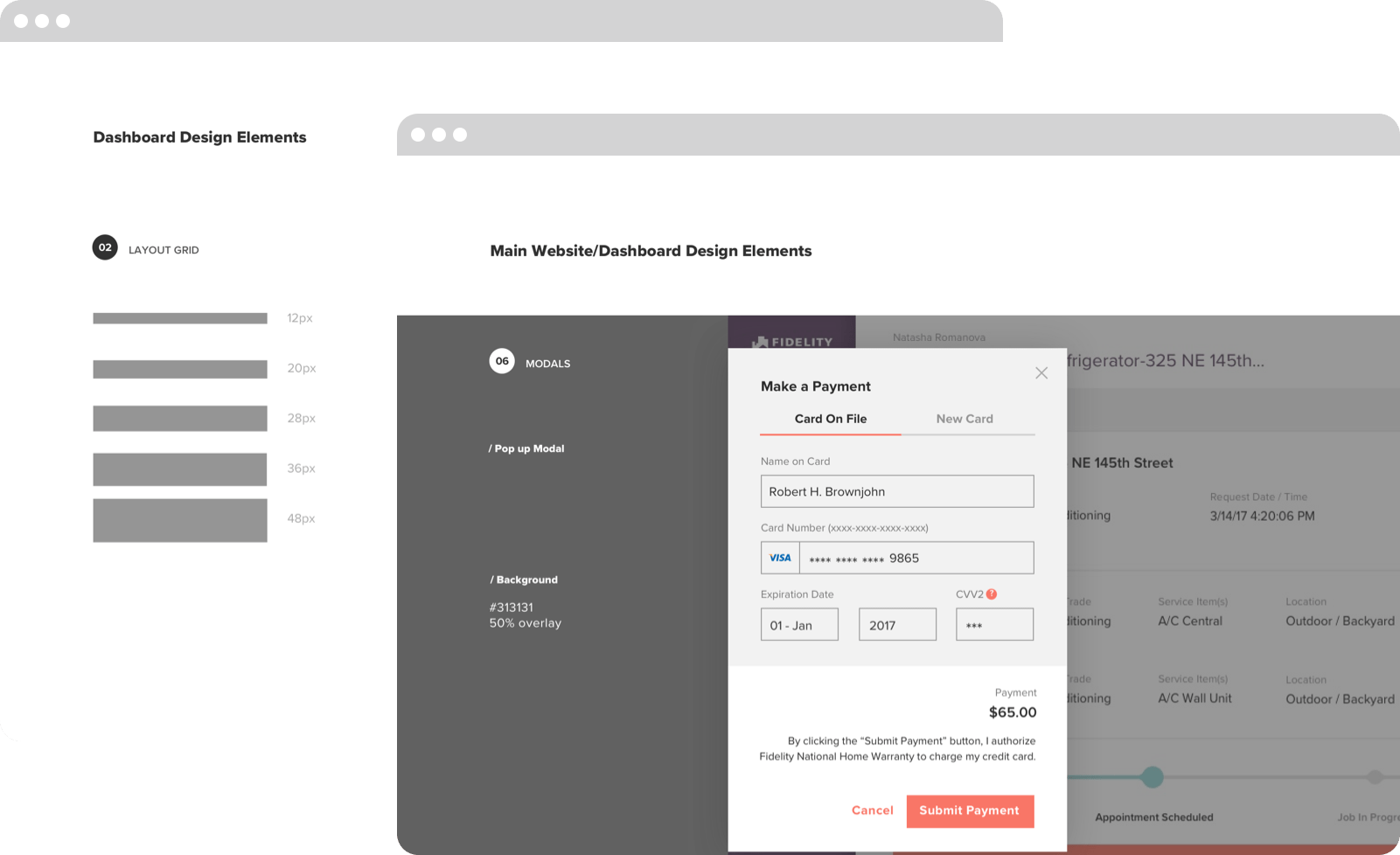Viewport: 1400px width, 855px height.
Task: Click the VISA card logo
Action: point(780,558)
